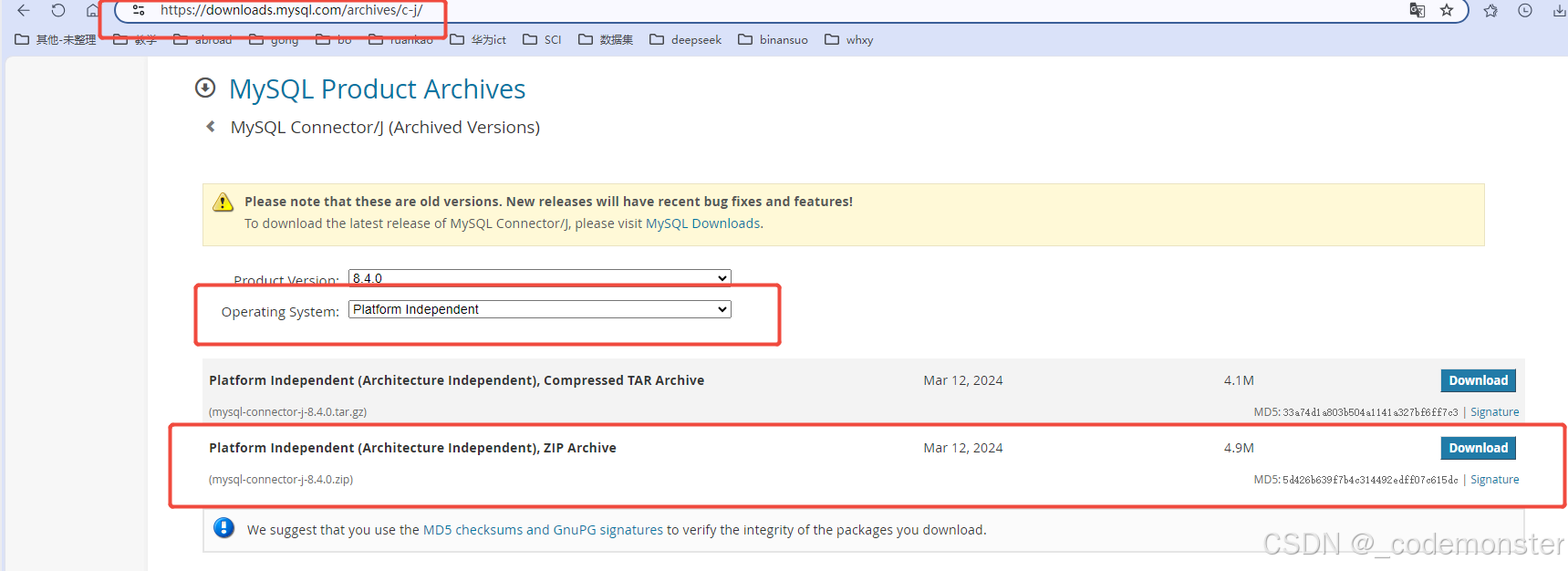Screen dimensions: 1568x571
Task: Click the 'Operating System:' label
Action: pos(280,312)
